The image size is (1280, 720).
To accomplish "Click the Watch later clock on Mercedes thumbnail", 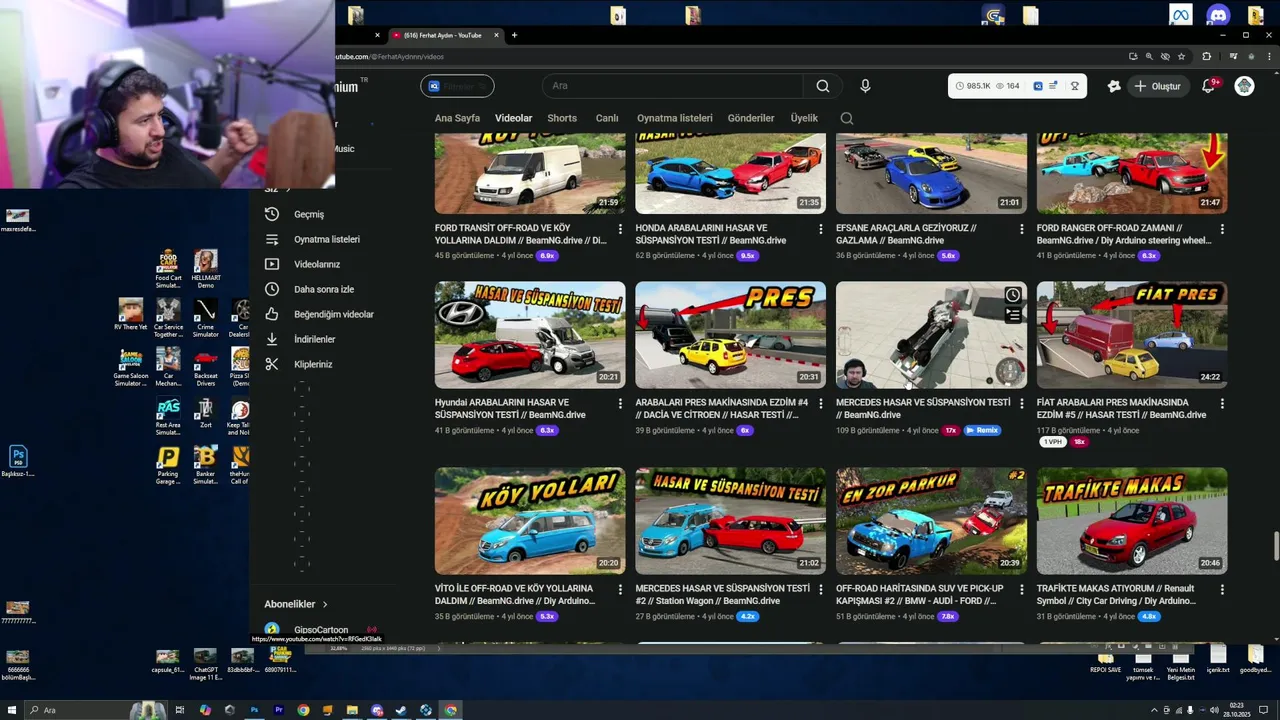I will (x=1013, y=295).
